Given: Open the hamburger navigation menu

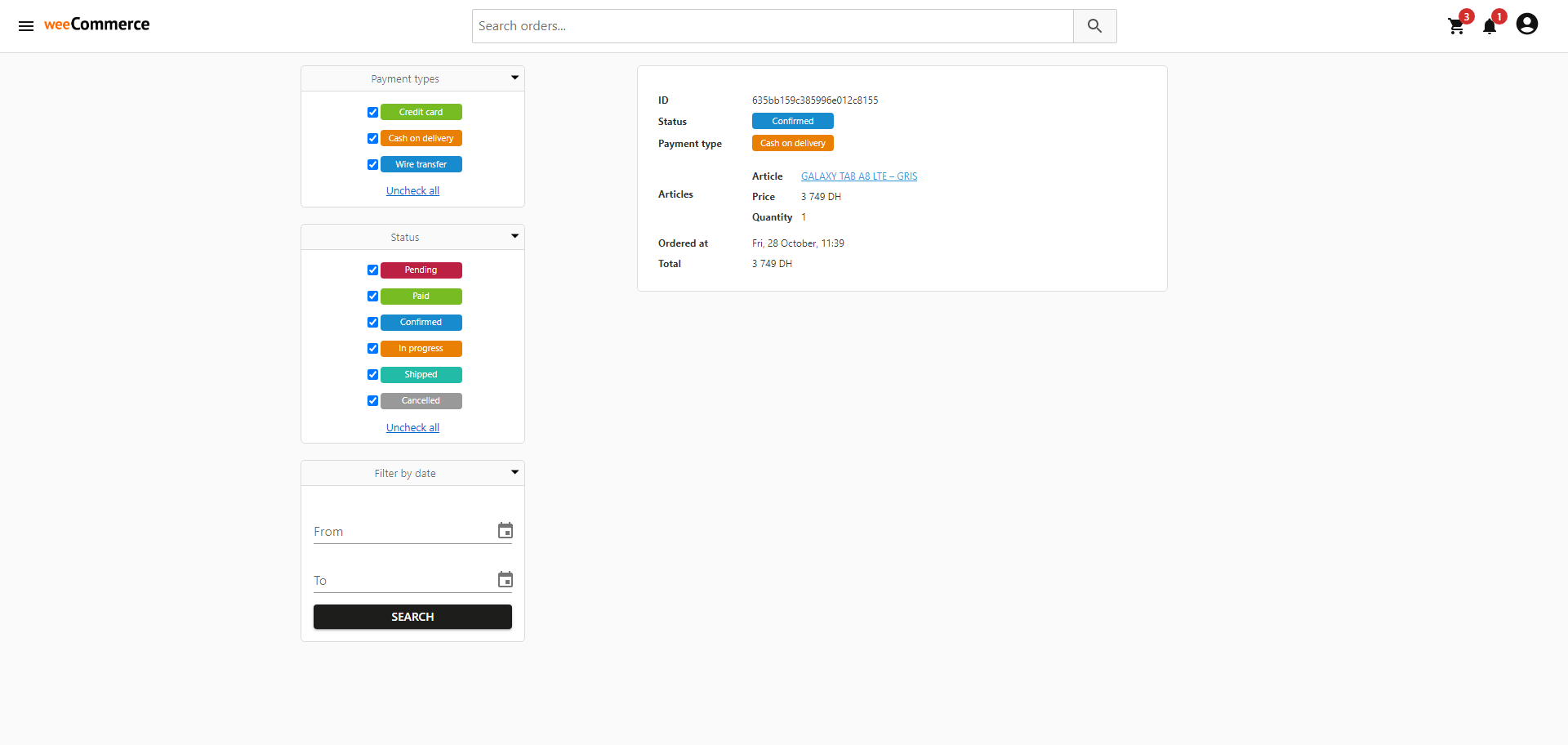Looking at the screenshot, I should [26, 26].
